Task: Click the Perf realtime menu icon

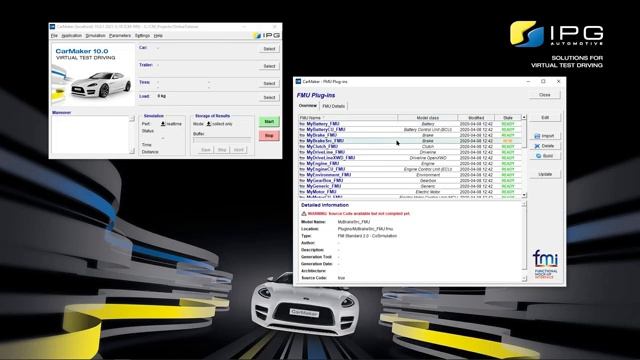Action: 163,124
